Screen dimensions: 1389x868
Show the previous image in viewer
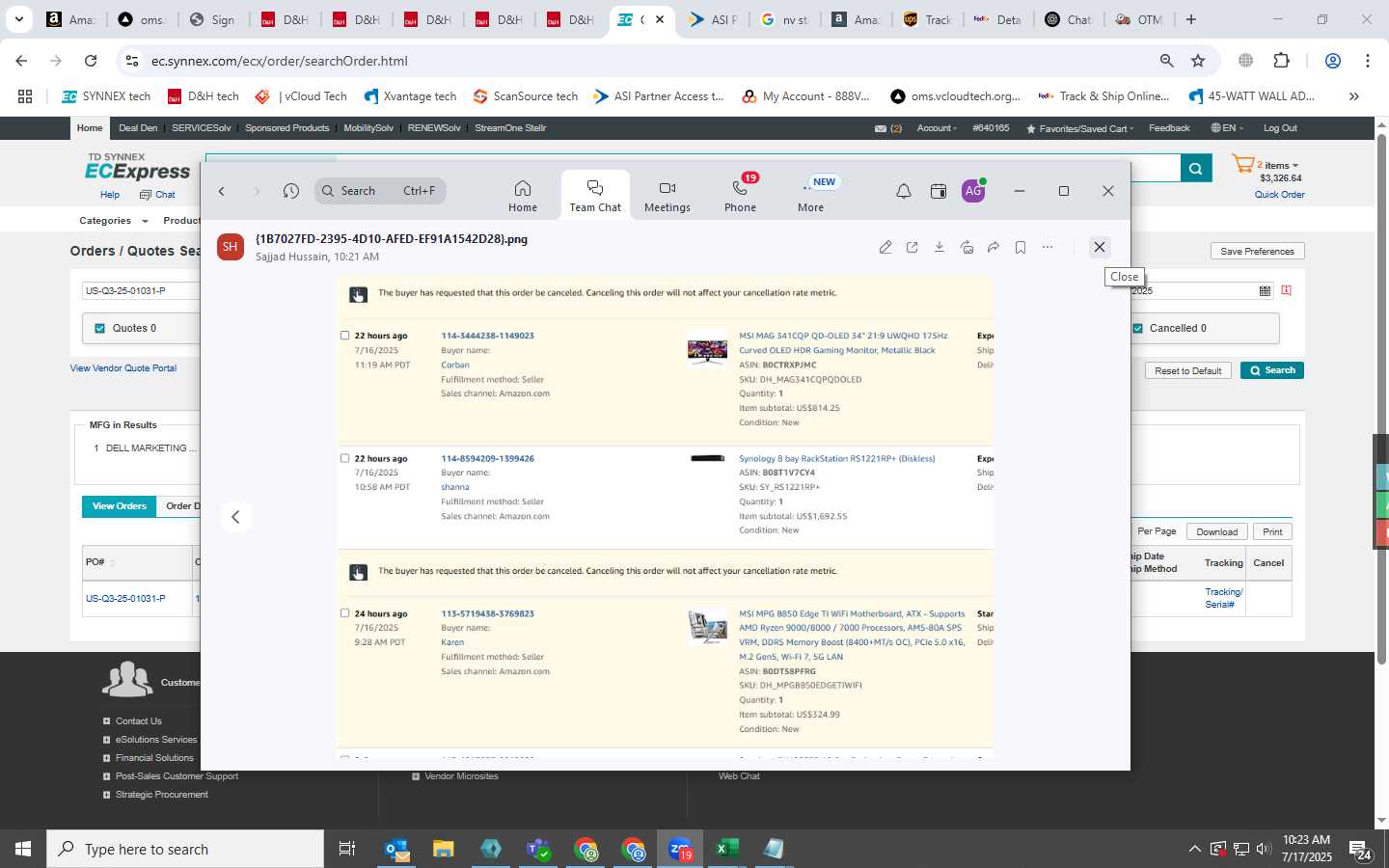pyautogui.click(x=235, y=517)
